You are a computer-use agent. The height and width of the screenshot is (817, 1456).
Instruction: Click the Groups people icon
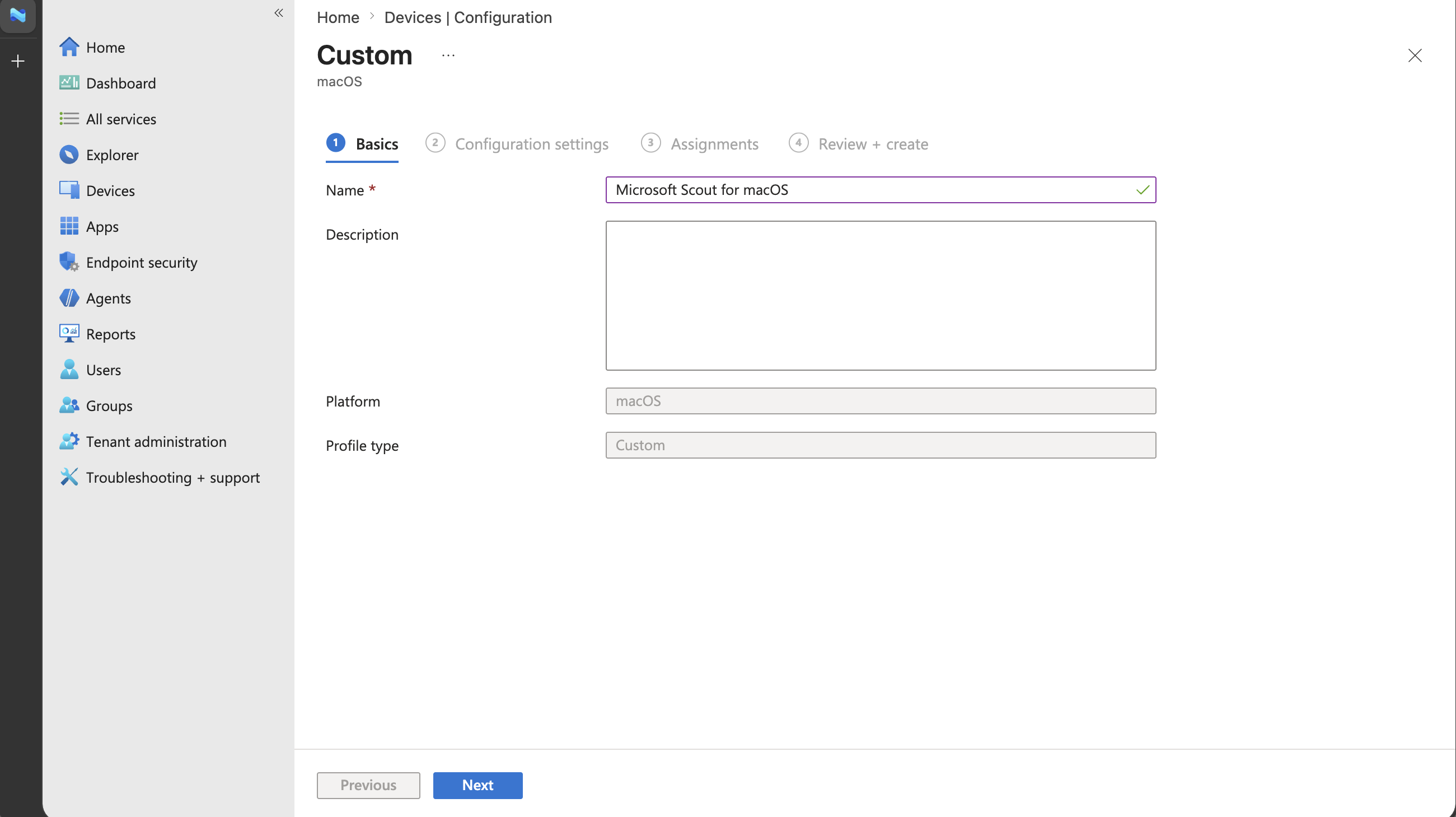pos(69,405)
